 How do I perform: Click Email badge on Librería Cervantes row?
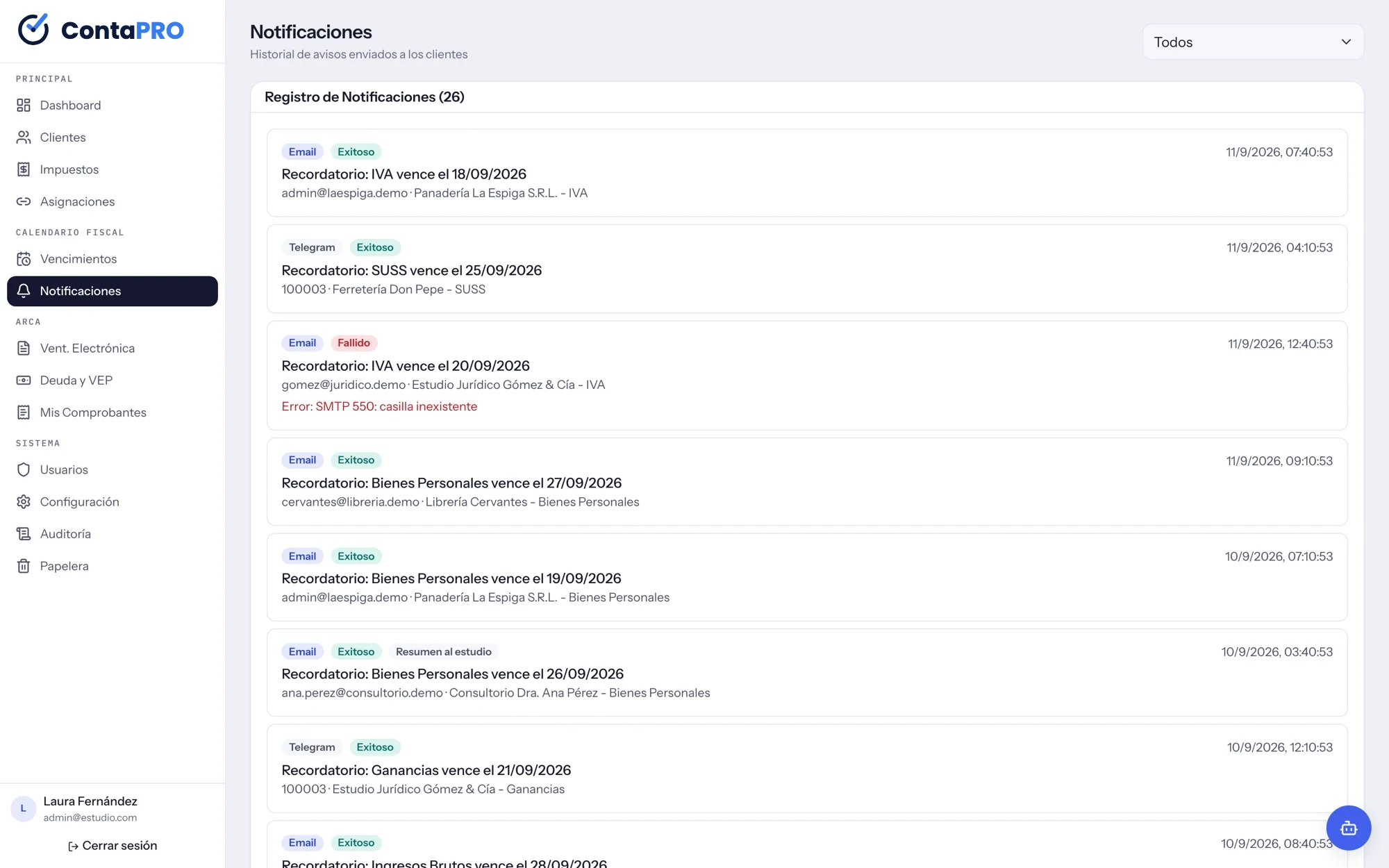pyautogui.click(x=302, y=460)
